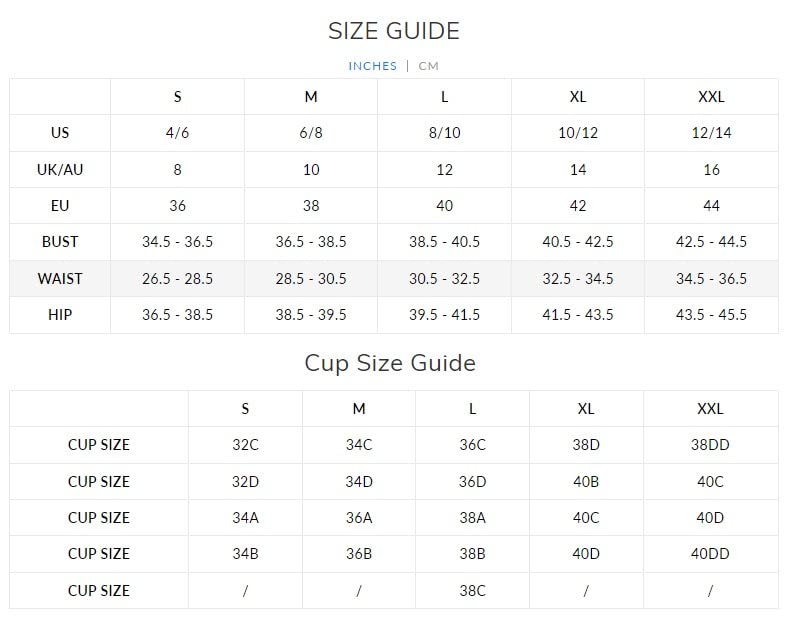Image resolution: width=788 pixels, height=631 pixels.
Task: Click bust measurement 38.5 - 40.5
Action: coord(445,242)
